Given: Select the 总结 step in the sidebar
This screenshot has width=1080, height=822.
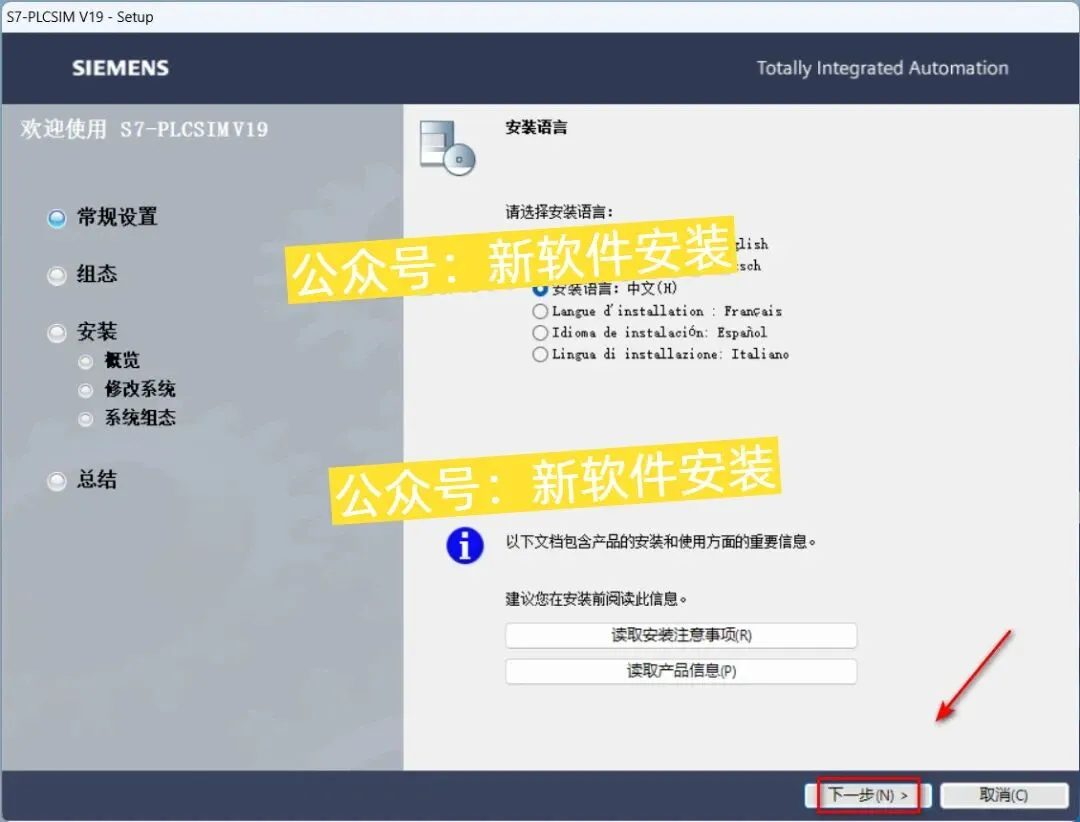Looking at the screenshot, I should 82,480.
